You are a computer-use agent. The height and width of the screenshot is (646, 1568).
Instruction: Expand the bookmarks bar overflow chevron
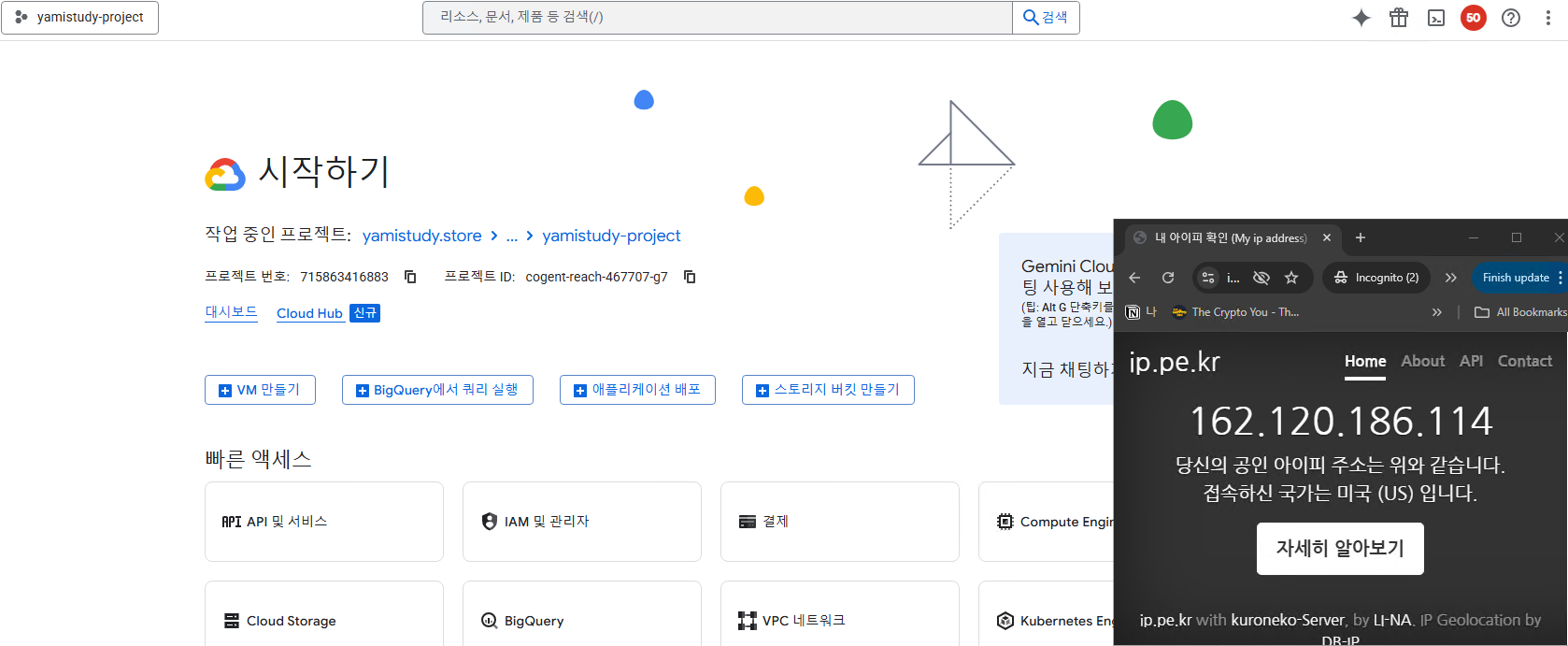(1437, 312)
